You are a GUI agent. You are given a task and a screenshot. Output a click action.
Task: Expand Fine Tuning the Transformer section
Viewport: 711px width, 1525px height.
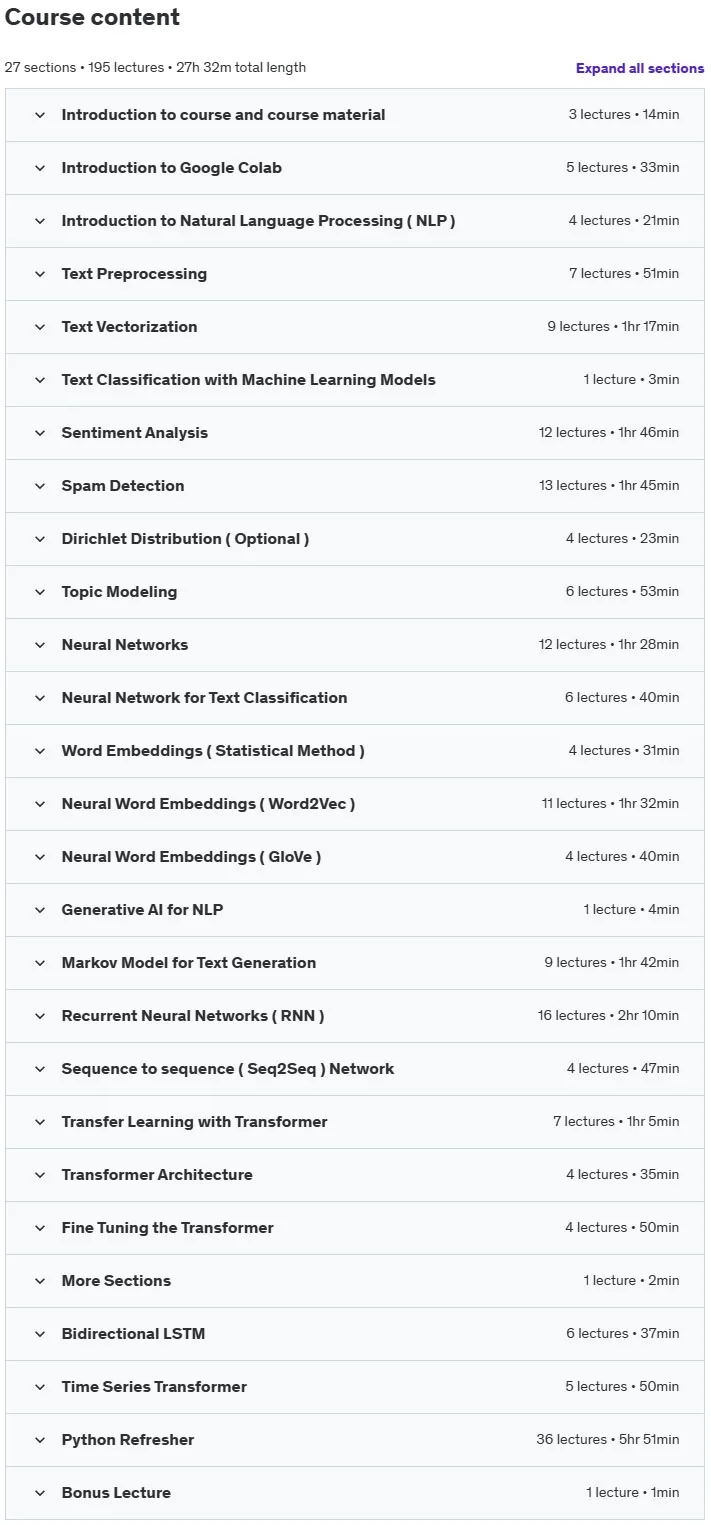[355, 1228]
